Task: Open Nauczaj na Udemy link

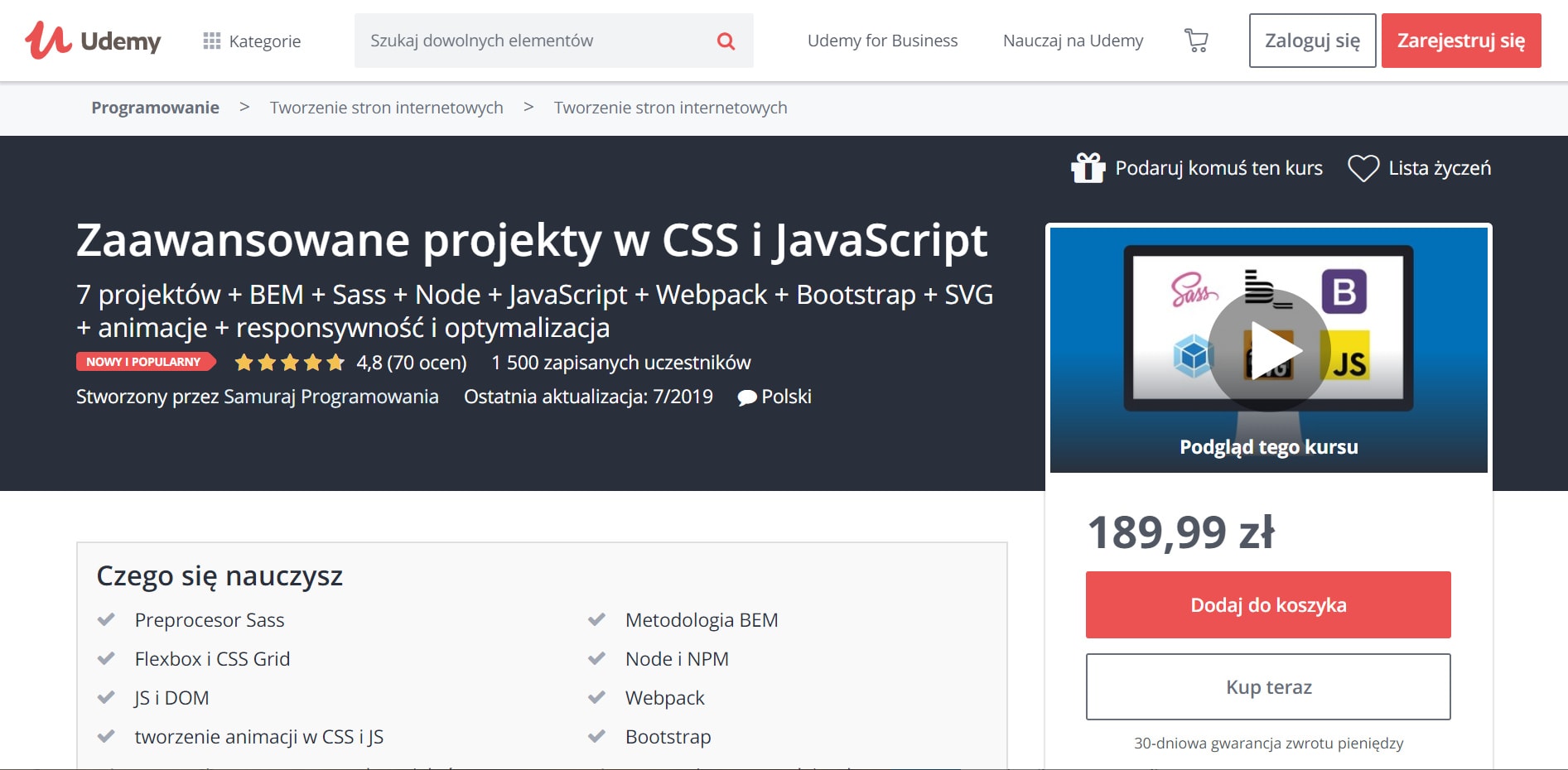Action: coord(1073,41)
